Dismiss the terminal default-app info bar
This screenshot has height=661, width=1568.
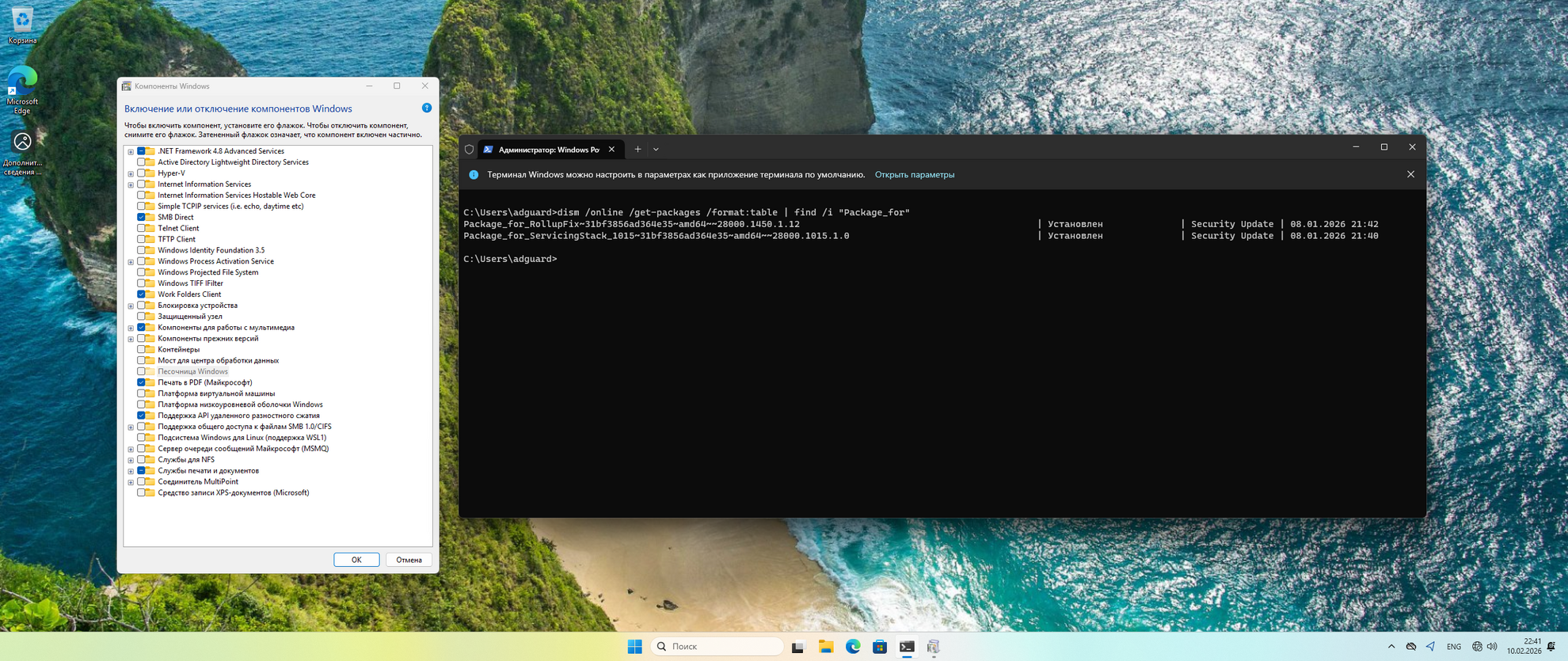[x=1410, y=174]
